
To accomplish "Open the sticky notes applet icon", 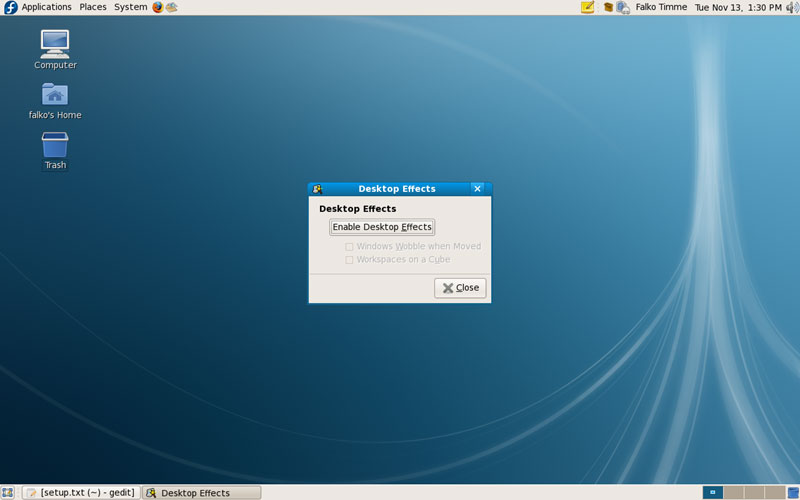I will (x=587, y=7).
